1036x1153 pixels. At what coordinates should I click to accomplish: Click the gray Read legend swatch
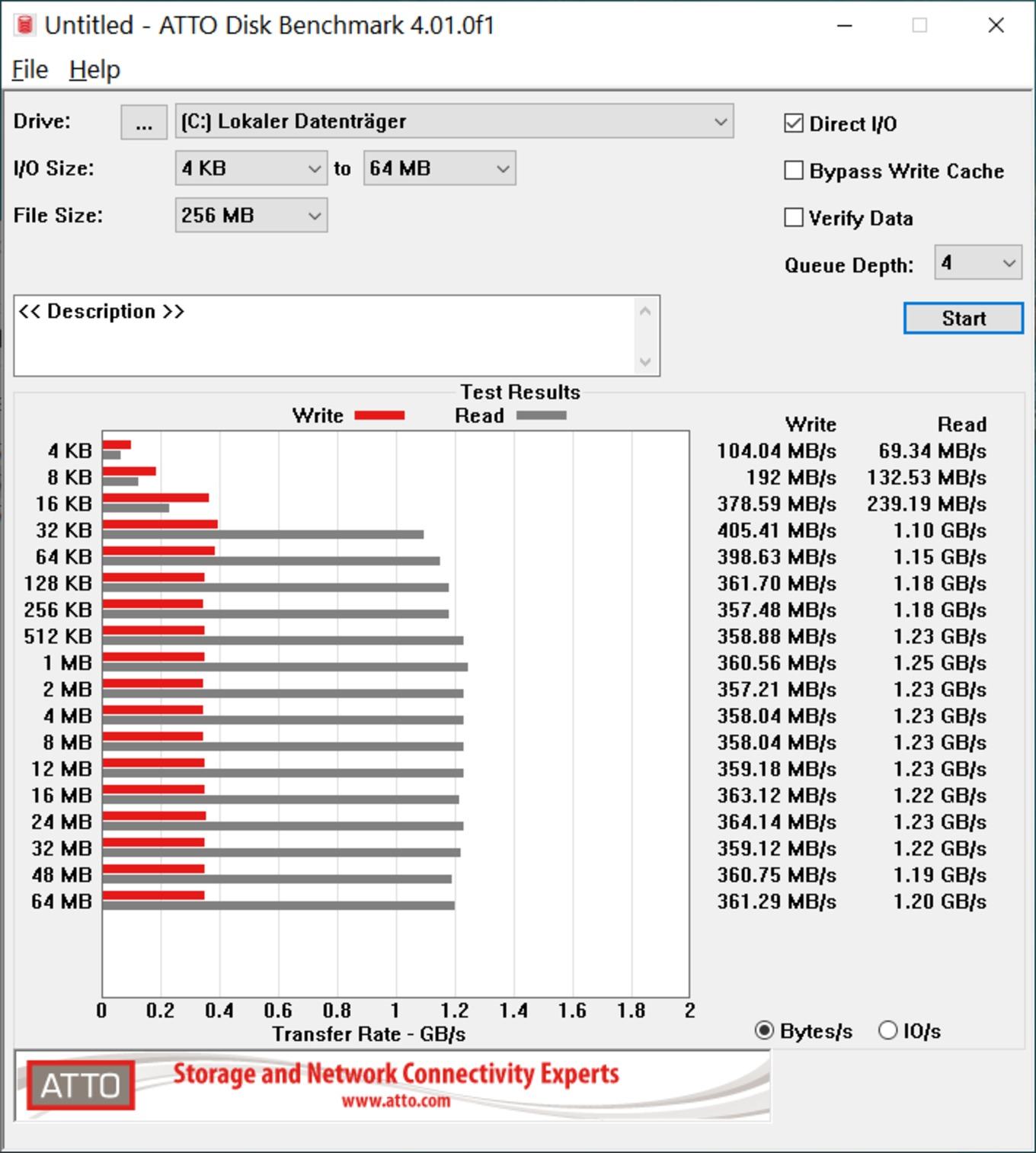tap(542, 415)
